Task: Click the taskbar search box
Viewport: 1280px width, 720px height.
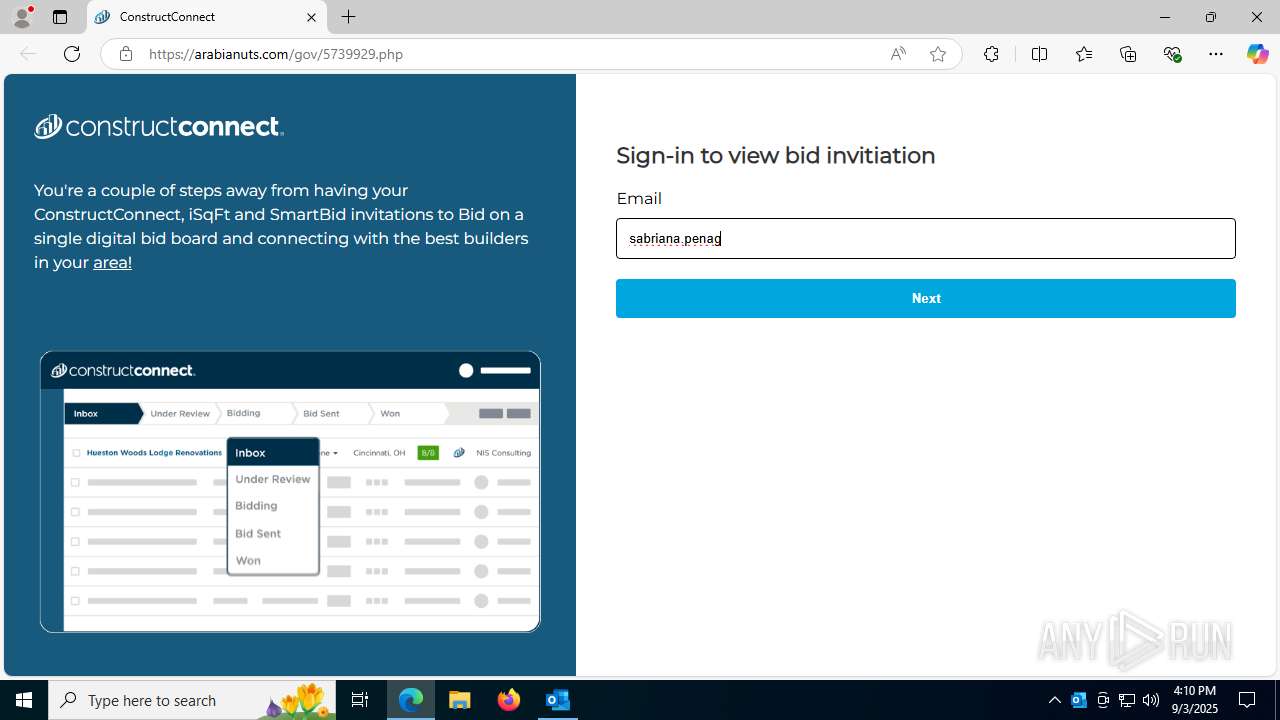Action: pos(192,700)
